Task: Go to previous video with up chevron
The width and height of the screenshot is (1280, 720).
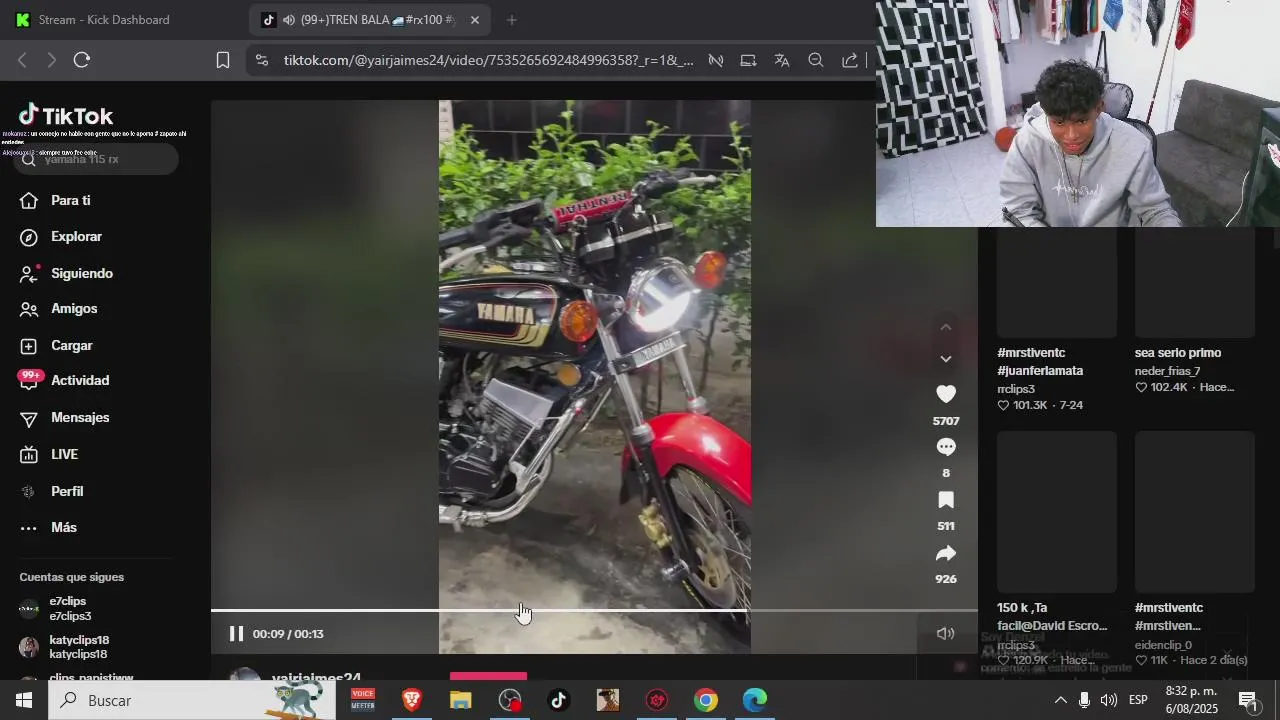Action: coord(946,327)
